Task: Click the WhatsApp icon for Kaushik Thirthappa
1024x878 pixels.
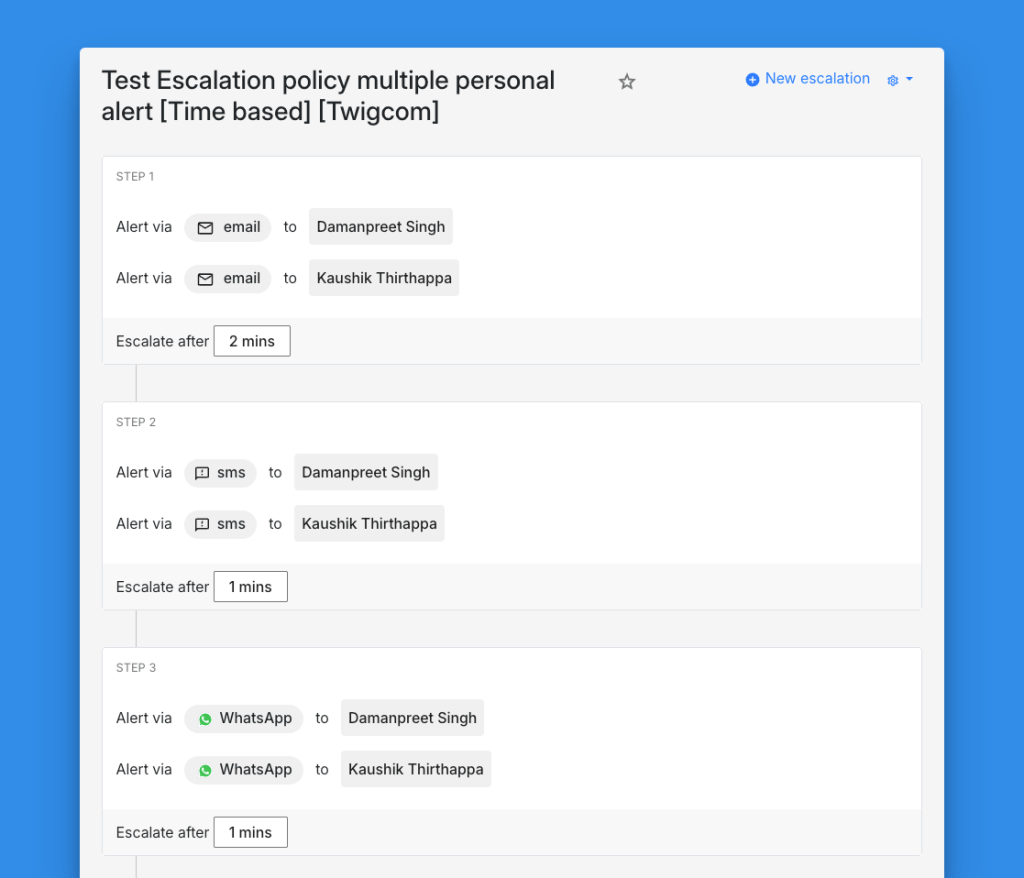Action: coord(205,770)
